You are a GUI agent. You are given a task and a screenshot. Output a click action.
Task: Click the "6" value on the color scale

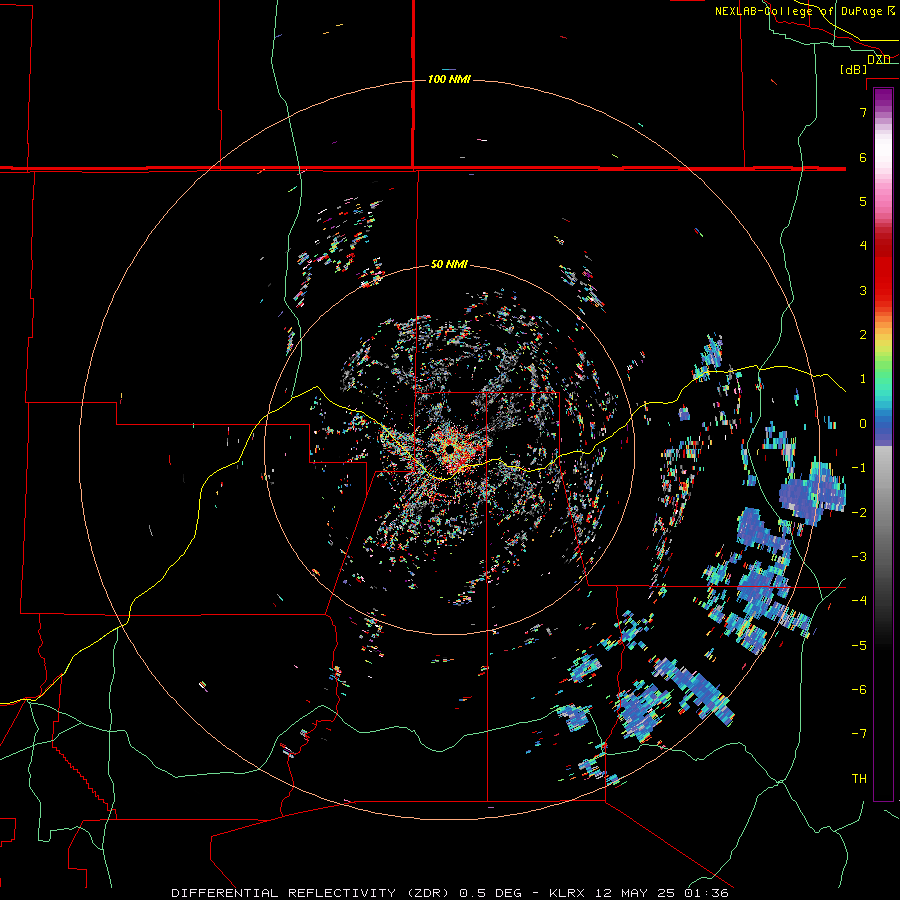pyautogui.click(x=863, y=157)
